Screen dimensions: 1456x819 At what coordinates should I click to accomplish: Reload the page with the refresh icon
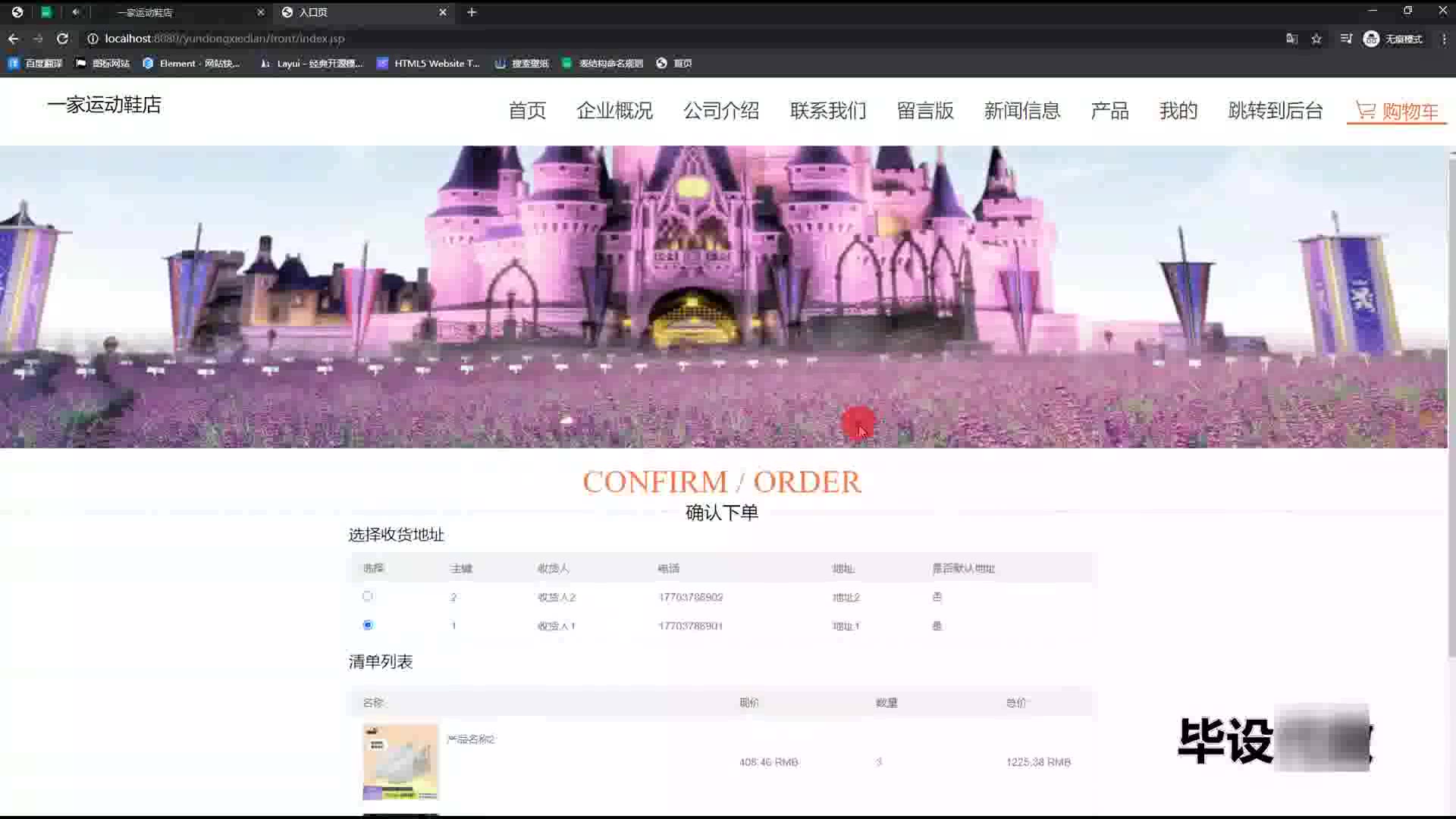(63, 39)
